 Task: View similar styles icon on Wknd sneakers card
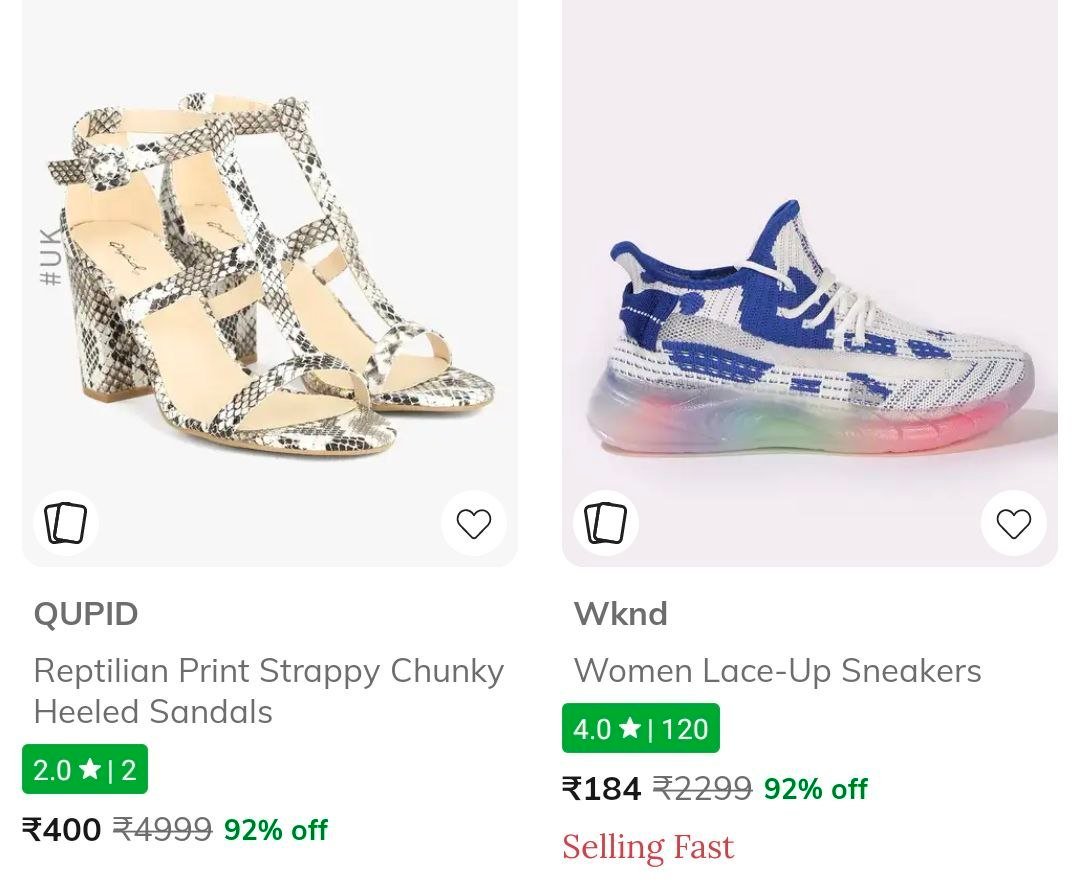point(605,522)
